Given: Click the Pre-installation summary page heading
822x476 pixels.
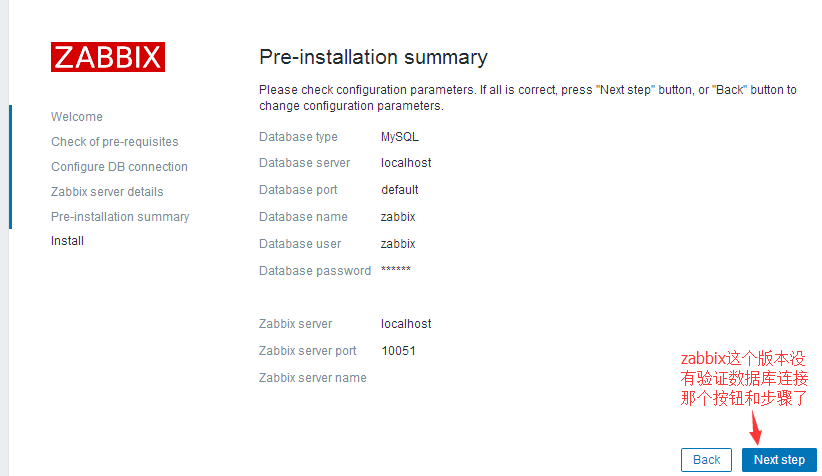Looking at the screenshot, I should click(373, 57).
